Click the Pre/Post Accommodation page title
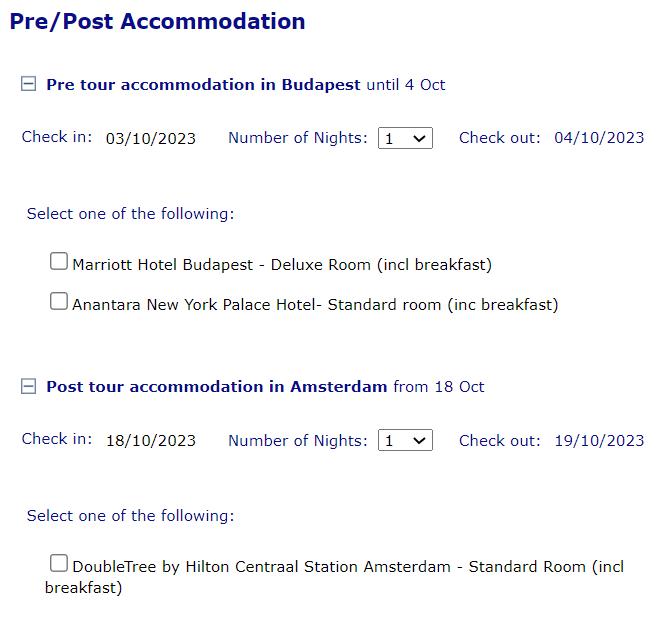Image resolution: width=660 pixels, height=625 pixels. pyautogui.click(x=158, y=21)
